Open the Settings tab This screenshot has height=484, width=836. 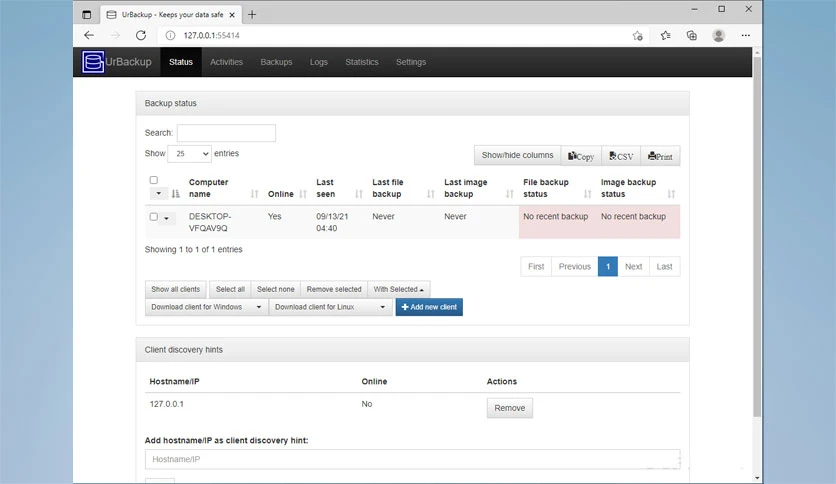coord(411,62)
